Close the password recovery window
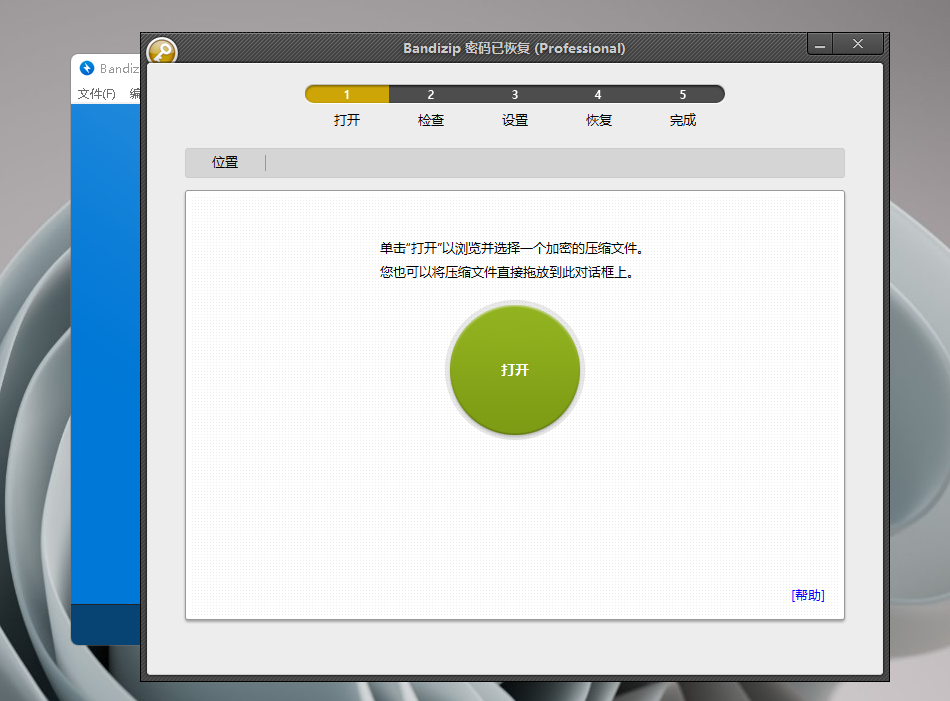Screen dimensions: 950x701 coord(858,44)
